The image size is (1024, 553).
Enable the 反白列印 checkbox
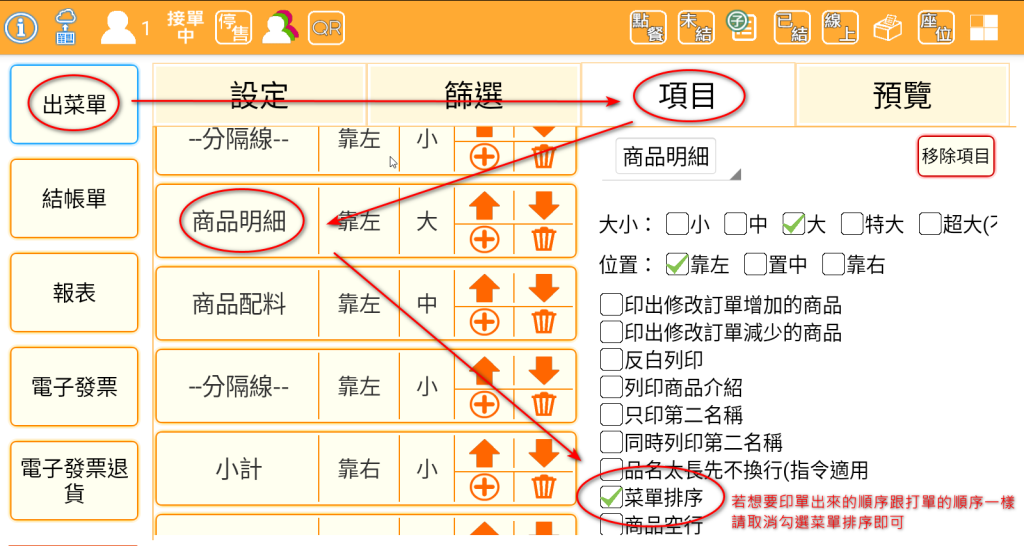click(611, 358)
